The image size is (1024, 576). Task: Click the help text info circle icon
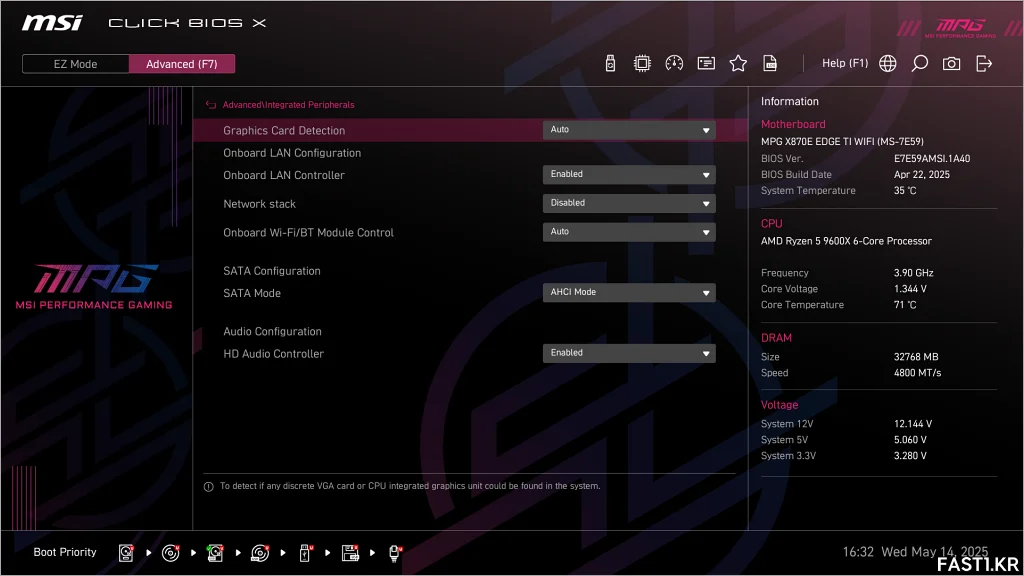coord(209,487)
